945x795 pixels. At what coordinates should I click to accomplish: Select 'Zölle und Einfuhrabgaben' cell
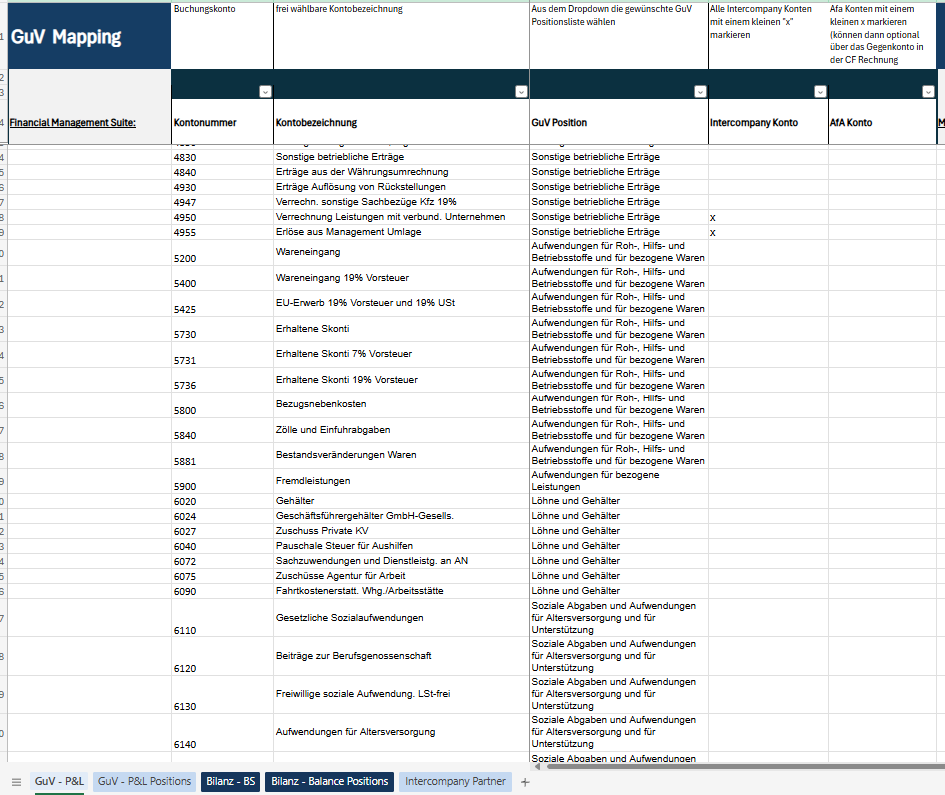[401, 430]
